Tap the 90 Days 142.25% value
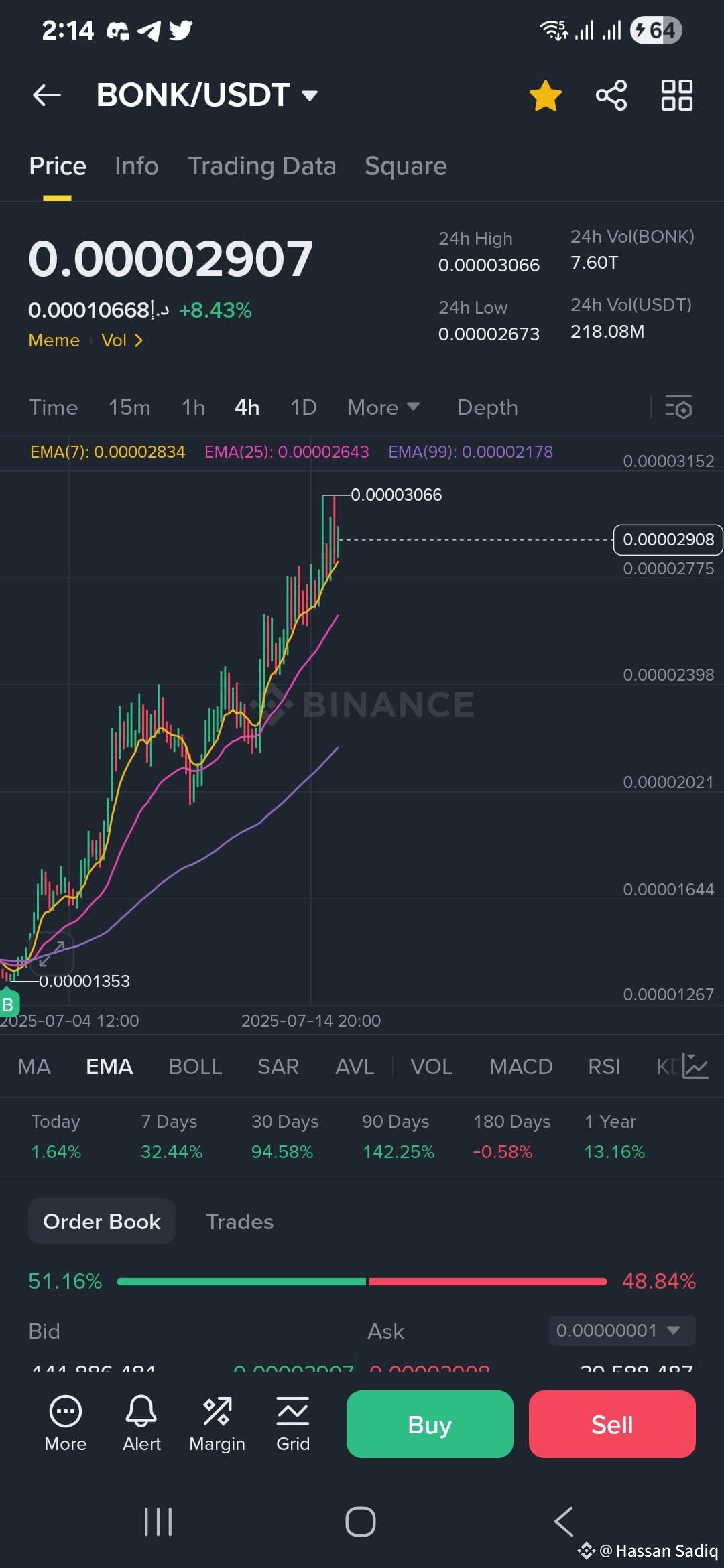Screen dimensions: 724x1568 [399, 1152]
